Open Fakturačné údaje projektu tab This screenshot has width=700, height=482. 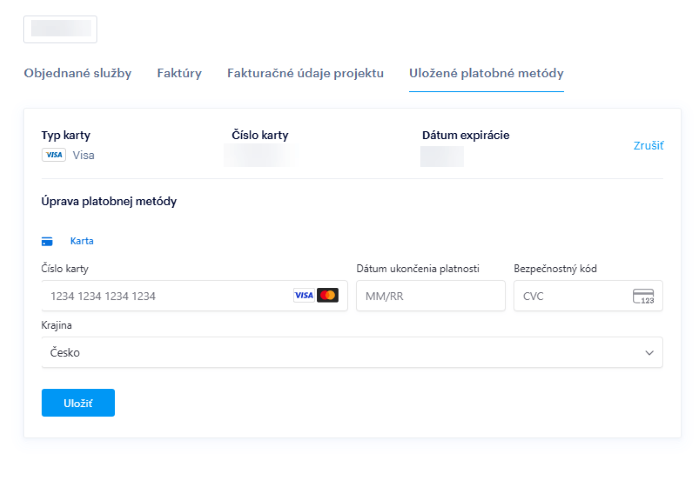coord(305,73)
